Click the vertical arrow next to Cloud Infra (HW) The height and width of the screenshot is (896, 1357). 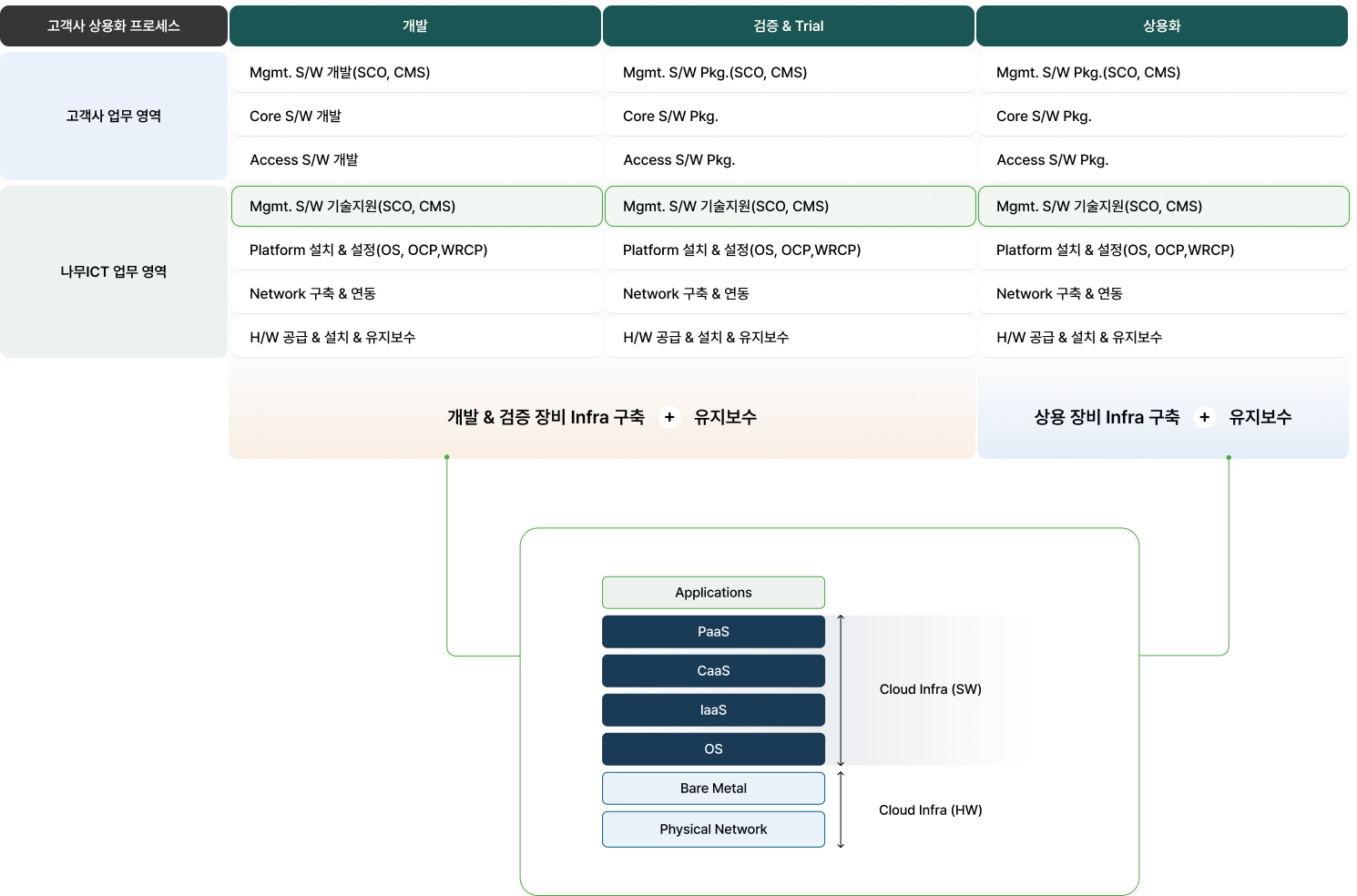pyautogui.click(x=841, y=809)
